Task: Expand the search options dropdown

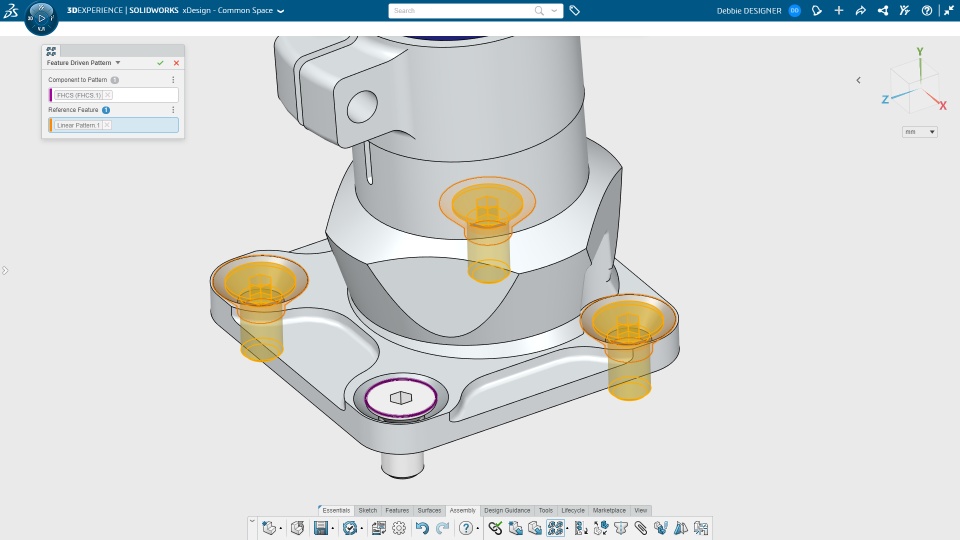Action: tap(554, 10)
